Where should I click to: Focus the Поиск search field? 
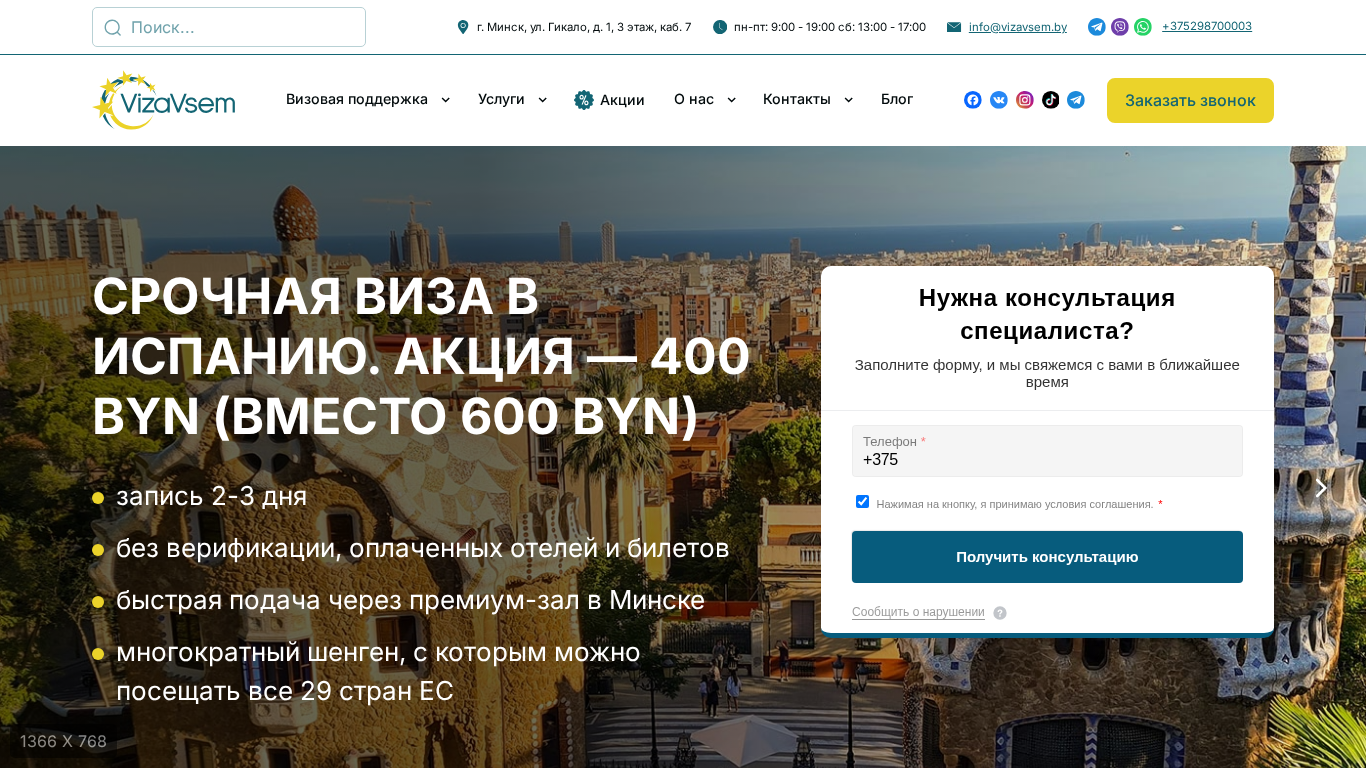click(x=229, y=27)
